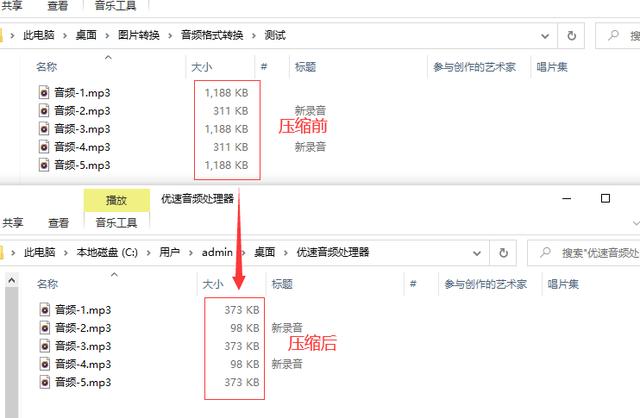
Task: Click 311 KB size of upper 音频-2.mp3
Action: pyautogui.click(x=231, y=111)
